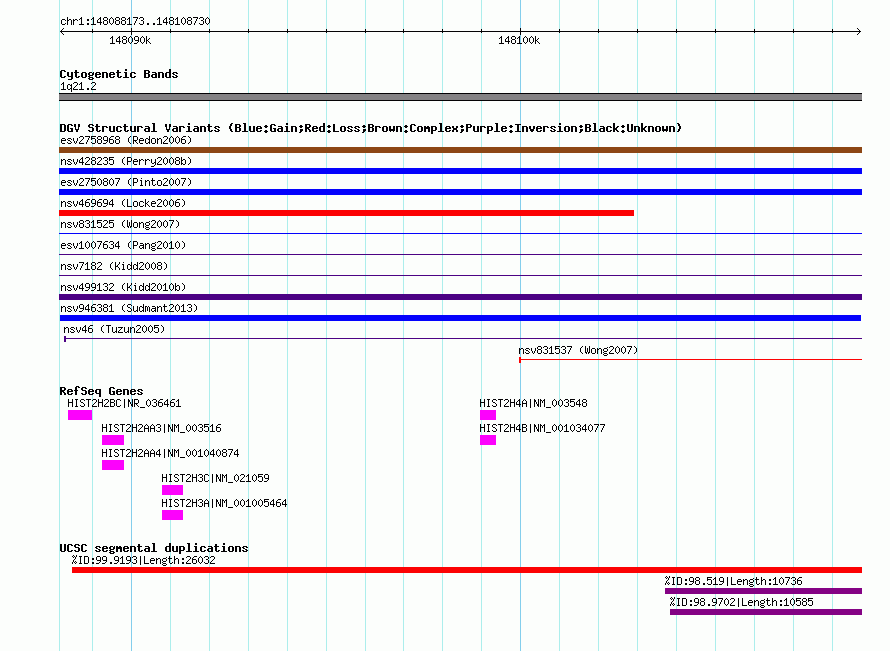Select the 1q21.2 band label

78,86
